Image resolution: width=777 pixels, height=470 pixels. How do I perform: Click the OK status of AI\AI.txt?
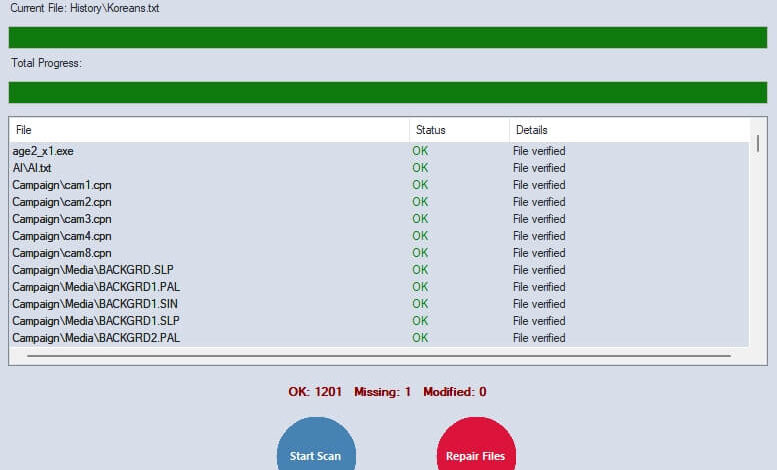click(x=420, y=168)
